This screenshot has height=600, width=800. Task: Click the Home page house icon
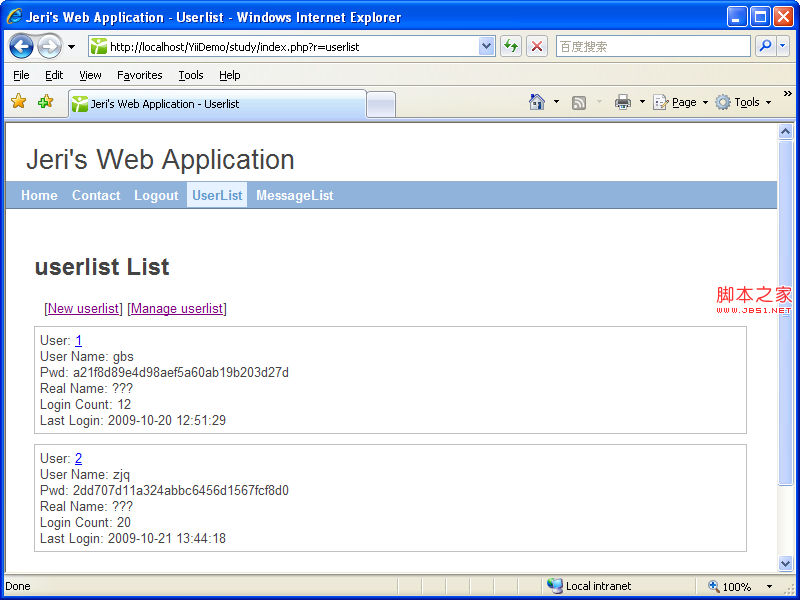click(x=537, y=102)
